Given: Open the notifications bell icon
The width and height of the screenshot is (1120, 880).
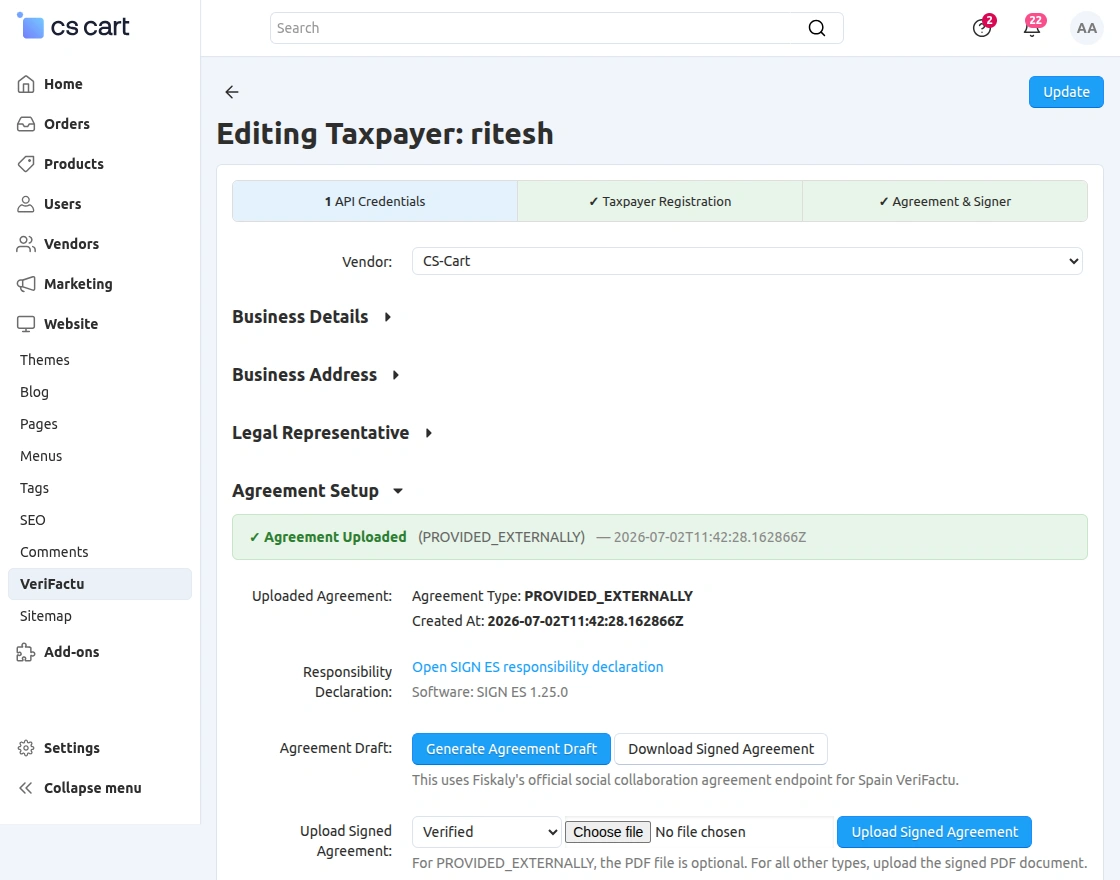Looking at the screenshot, I should click(1032, 28).
